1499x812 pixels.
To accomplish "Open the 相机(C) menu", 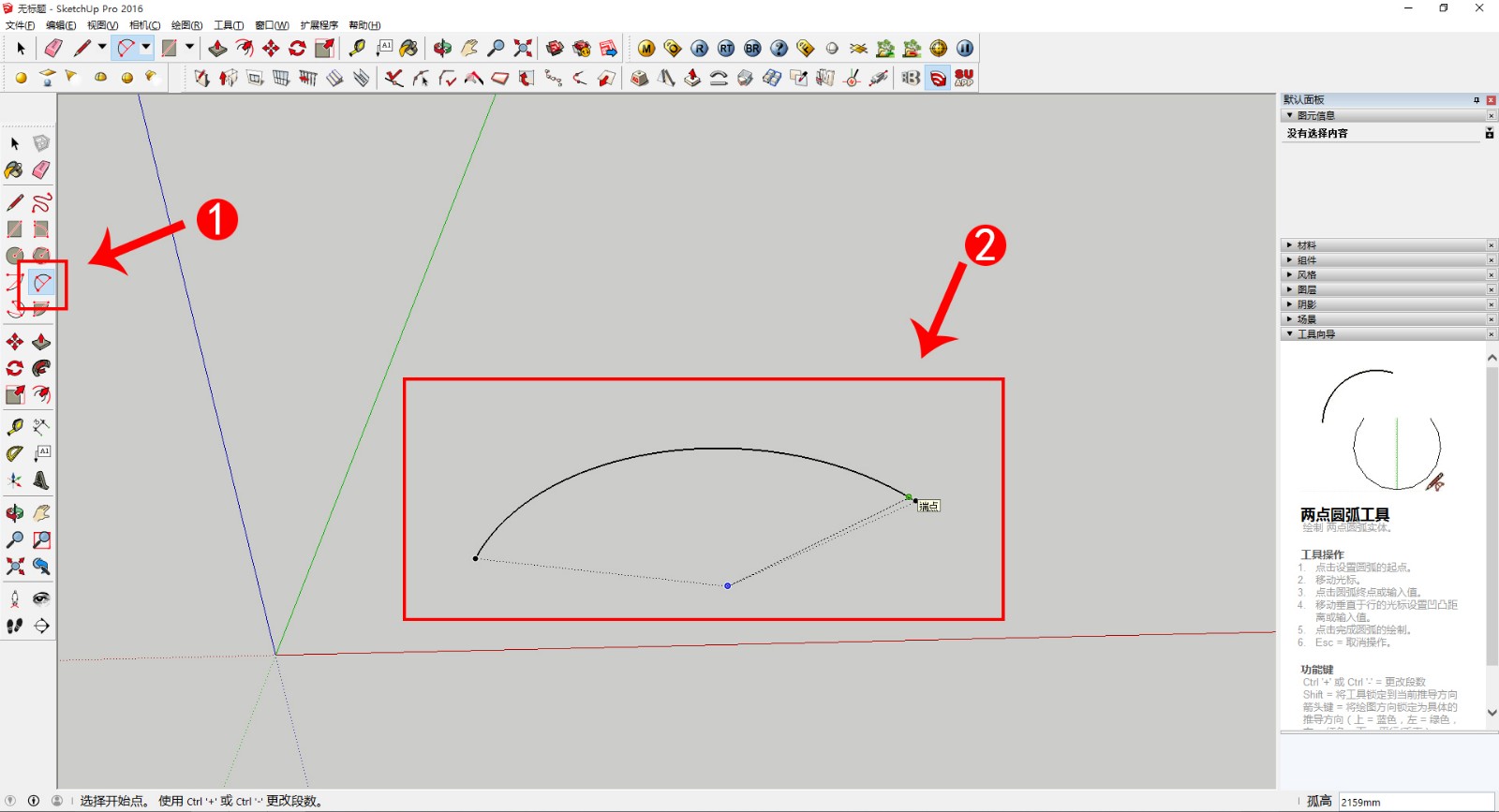I will [x=144, y=25].
